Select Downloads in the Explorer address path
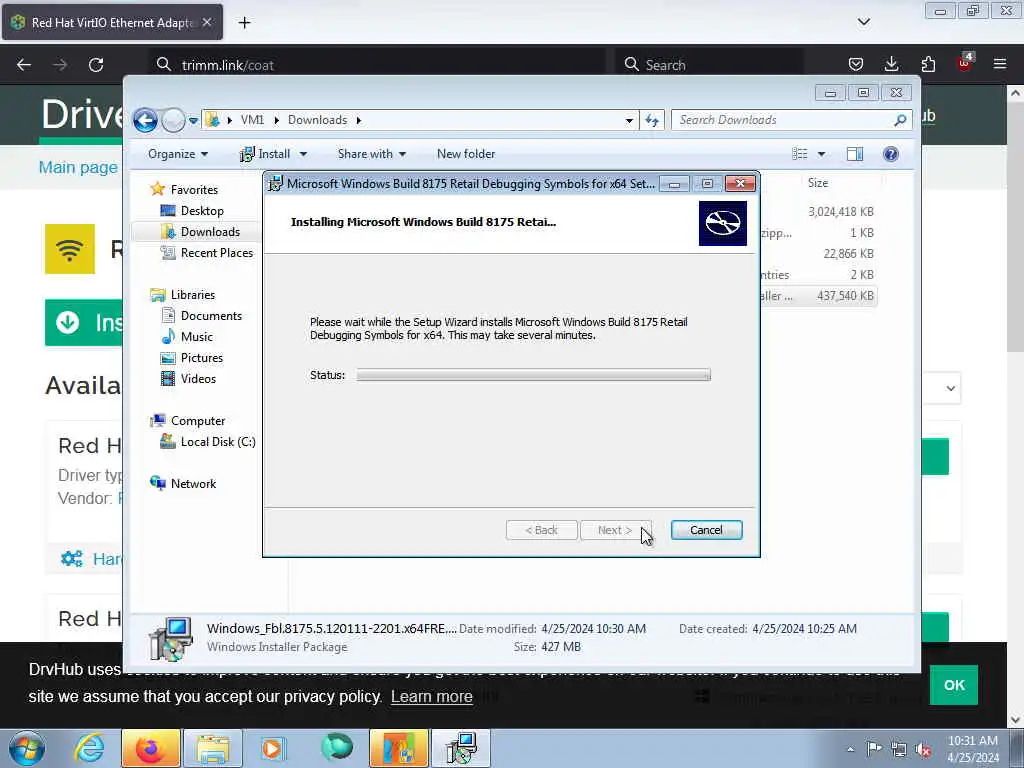 pyautogui.click(x=317, y=120)
